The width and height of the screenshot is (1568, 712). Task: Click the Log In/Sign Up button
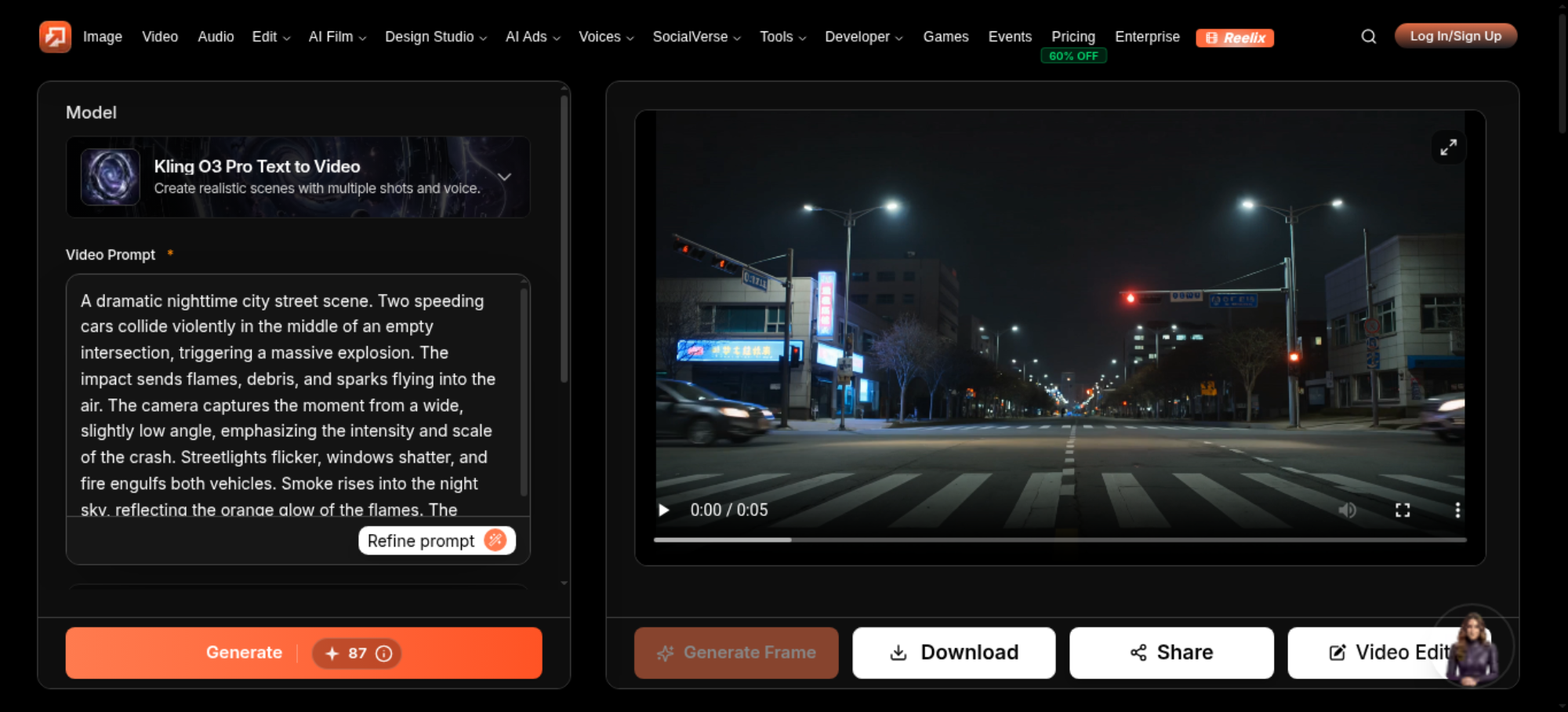point(1456,36)
